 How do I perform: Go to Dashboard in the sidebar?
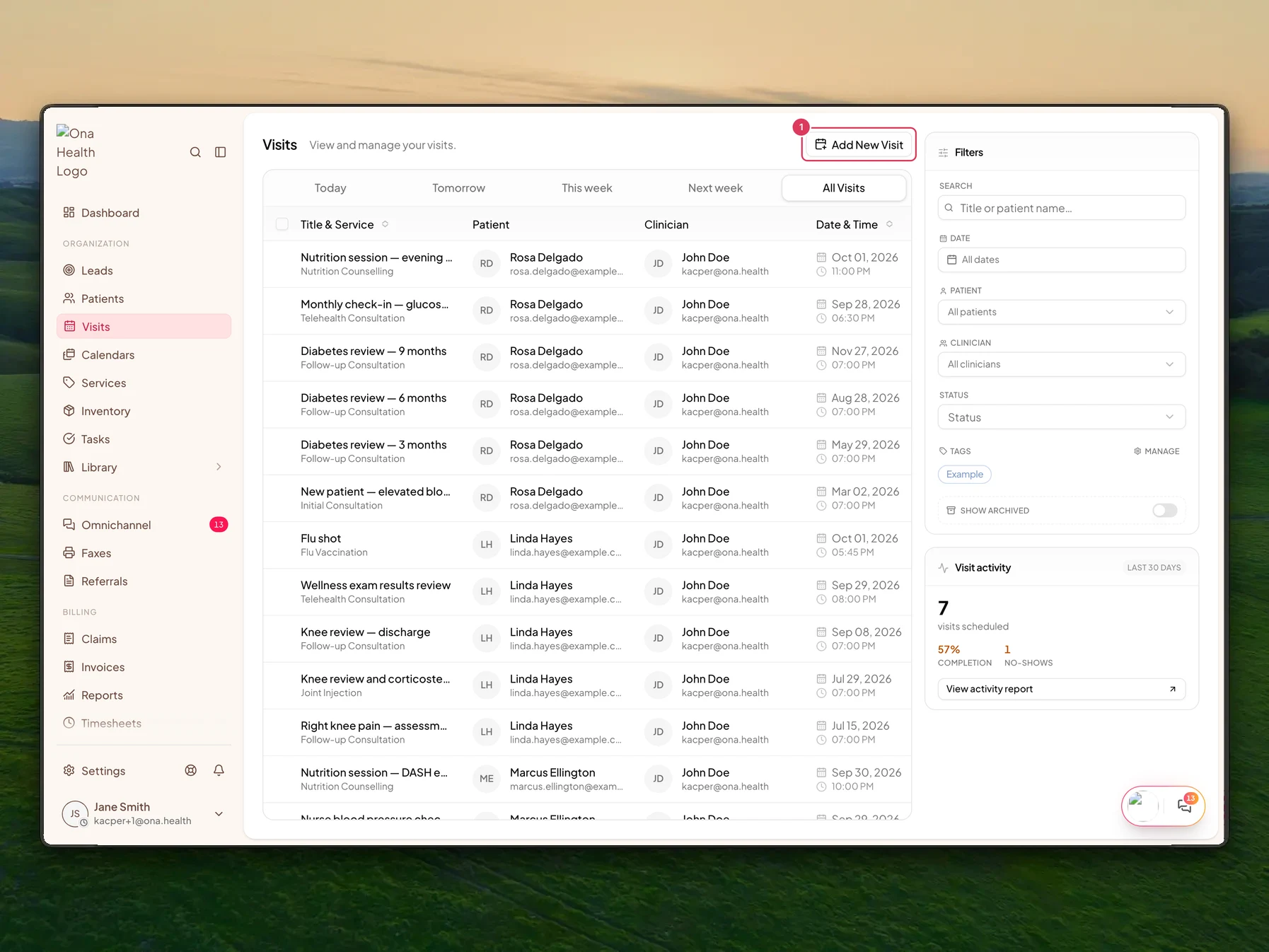pos(144,213)
